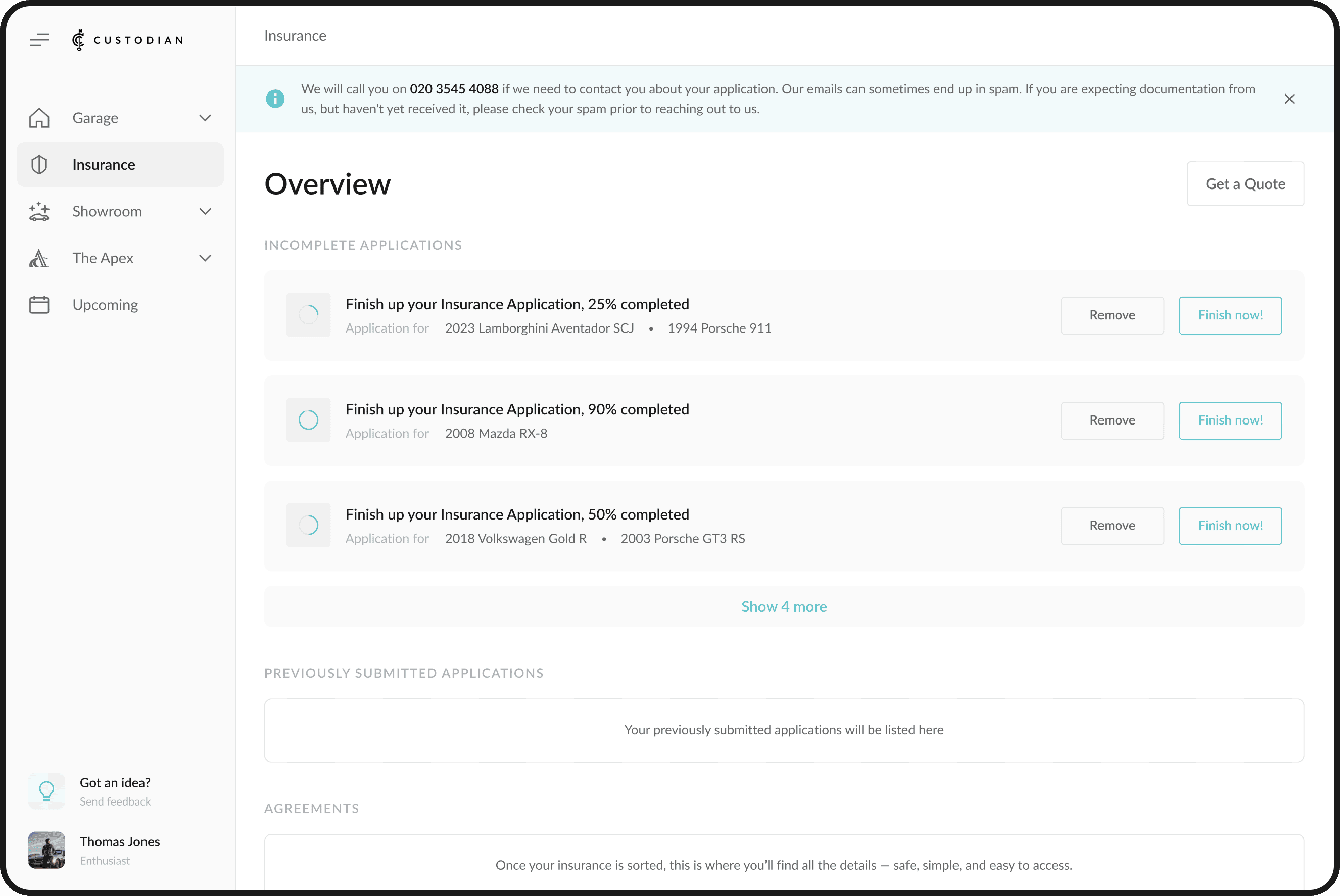
Task: Click The Apex road icon
Action: [39, 258]
